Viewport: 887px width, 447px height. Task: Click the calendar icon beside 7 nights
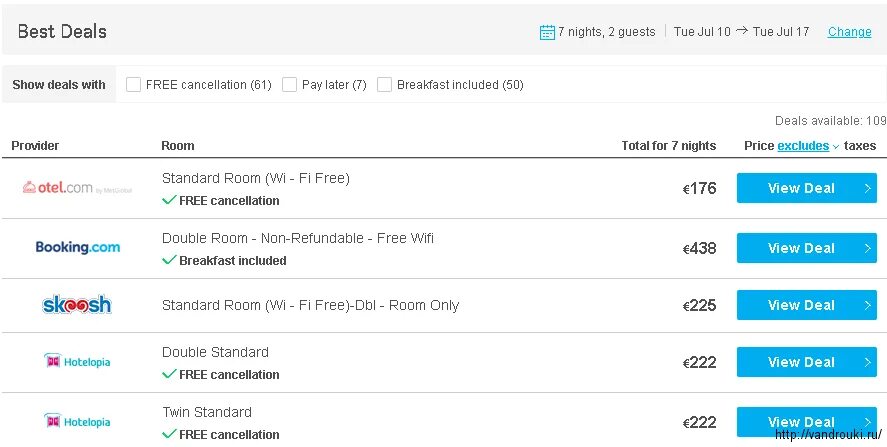click(547, 32)
